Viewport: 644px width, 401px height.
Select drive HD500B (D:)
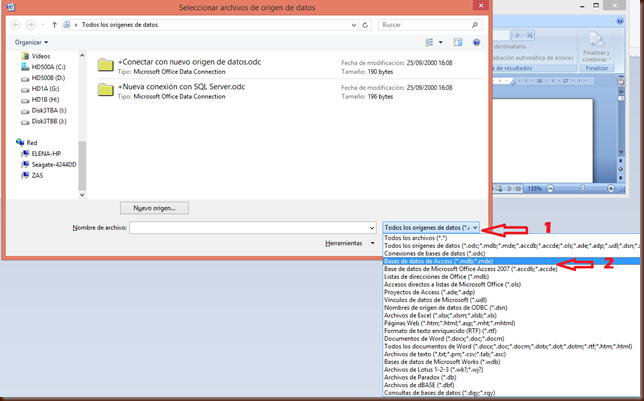(44, 78)
